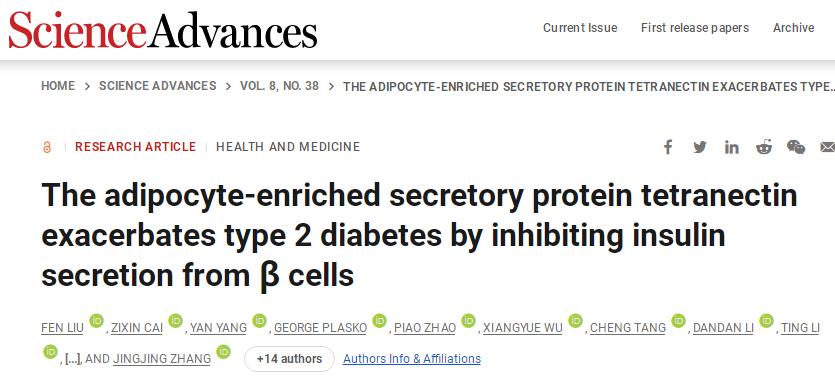
Task: Go to HOME breadcrumb link
Action: 58,86
